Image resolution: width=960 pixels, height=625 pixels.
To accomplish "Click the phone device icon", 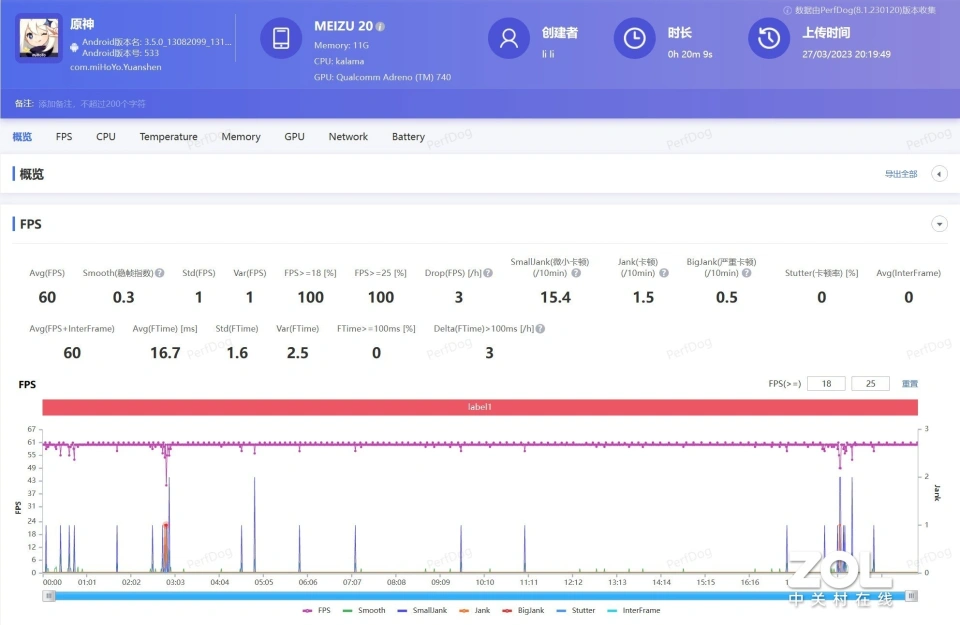I will [281, 39].
